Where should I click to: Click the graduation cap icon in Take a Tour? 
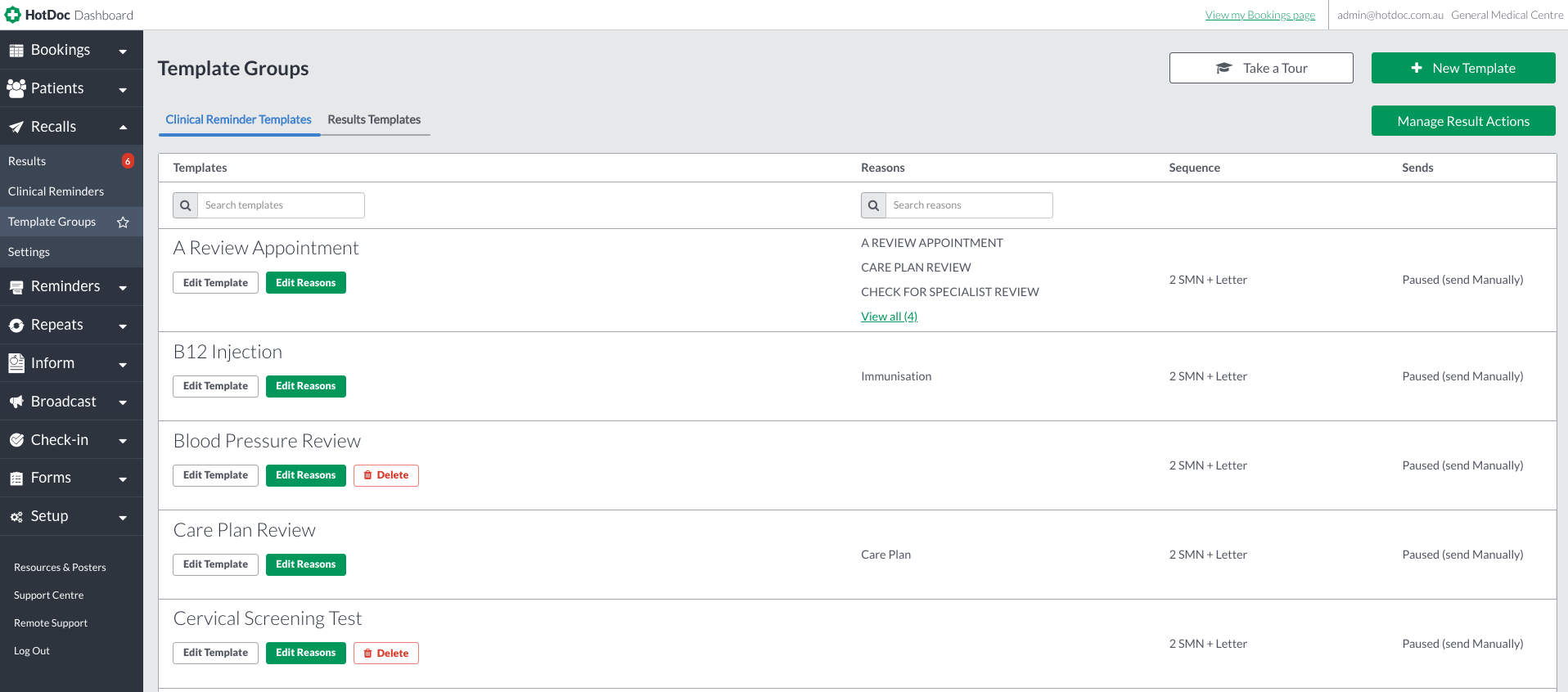pyautogui.click(x=1223, y=68)
